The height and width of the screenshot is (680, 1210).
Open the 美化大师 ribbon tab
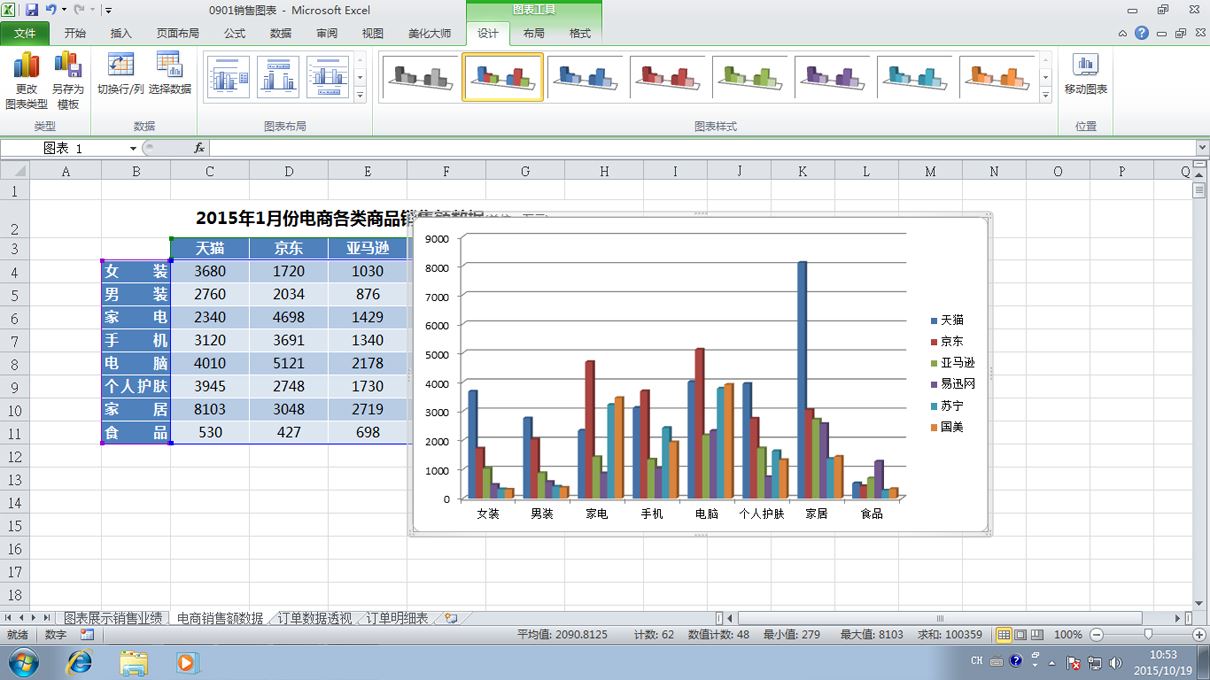point(430,33)
